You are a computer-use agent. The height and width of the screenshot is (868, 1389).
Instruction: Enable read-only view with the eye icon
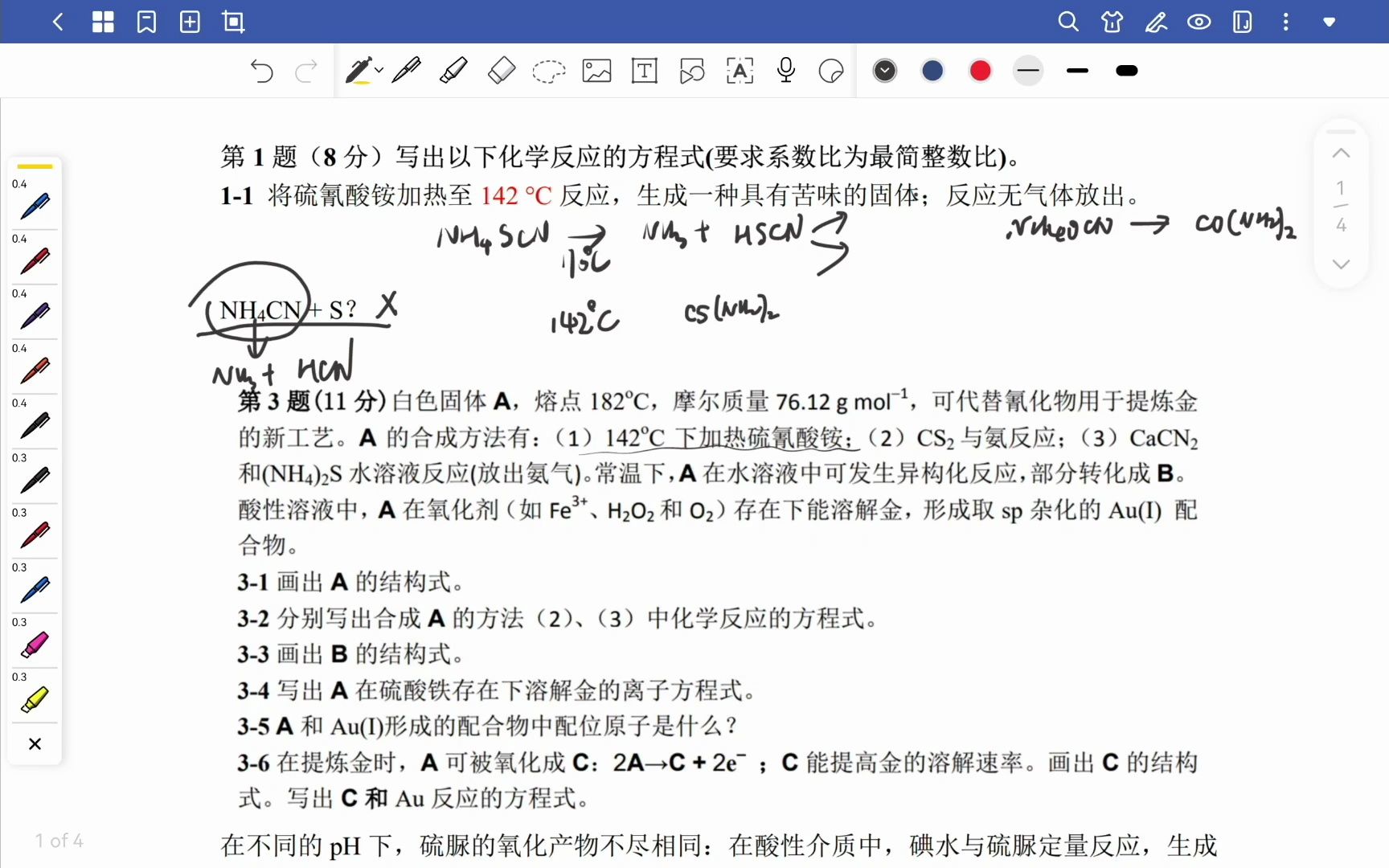pos(1198,22)
